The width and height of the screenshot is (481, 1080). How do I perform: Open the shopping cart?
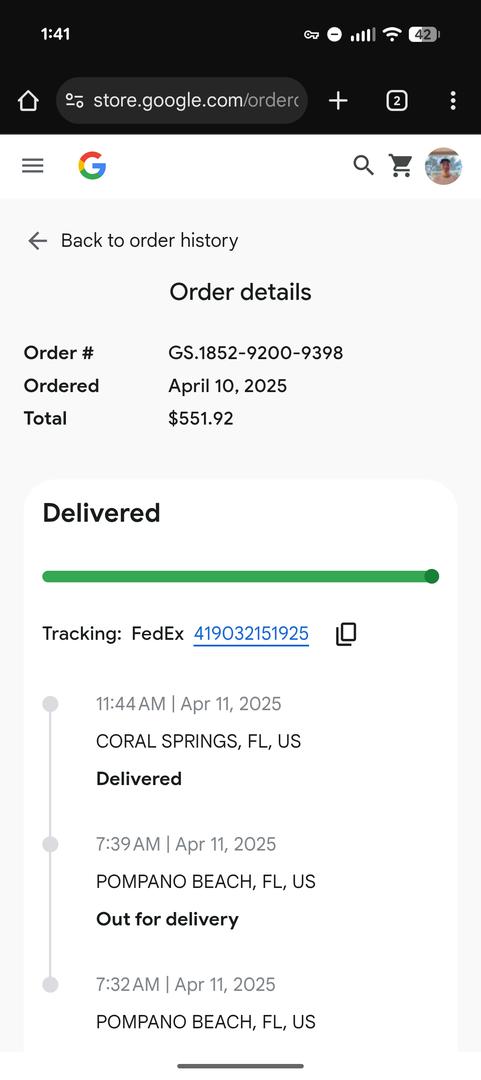point(400,165)
